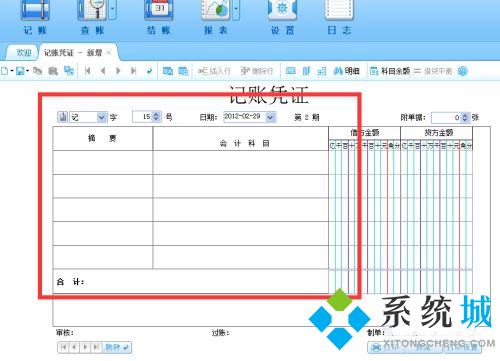The height and width of the screenshot is (361, 500).
Task: Click the 过账 posting label
Action: pyautogui.click(x=220, y=333)
